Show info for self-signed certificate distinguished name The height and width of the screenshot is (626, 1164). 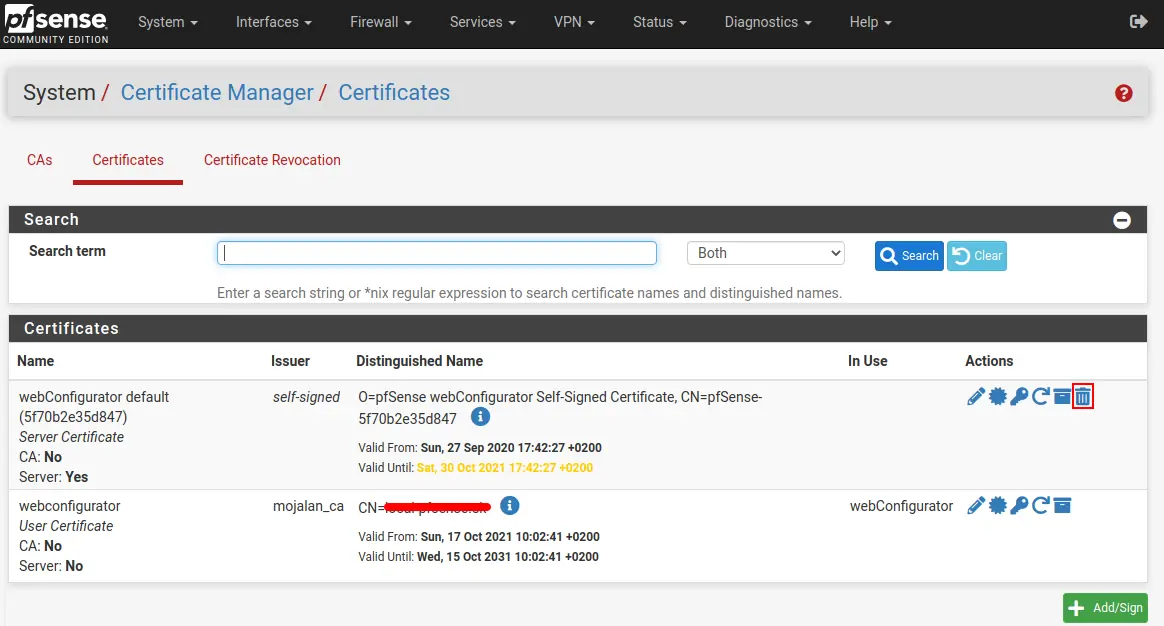tap(480, 417)
